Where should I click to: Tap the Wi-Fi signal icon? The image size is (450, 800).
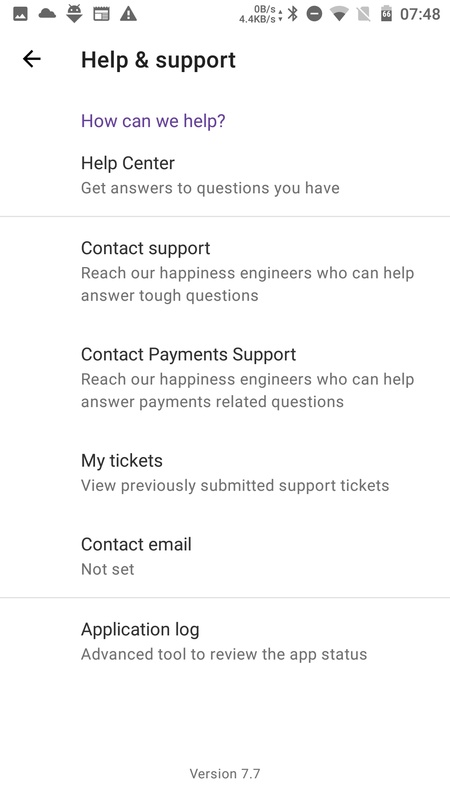[339, 14]
